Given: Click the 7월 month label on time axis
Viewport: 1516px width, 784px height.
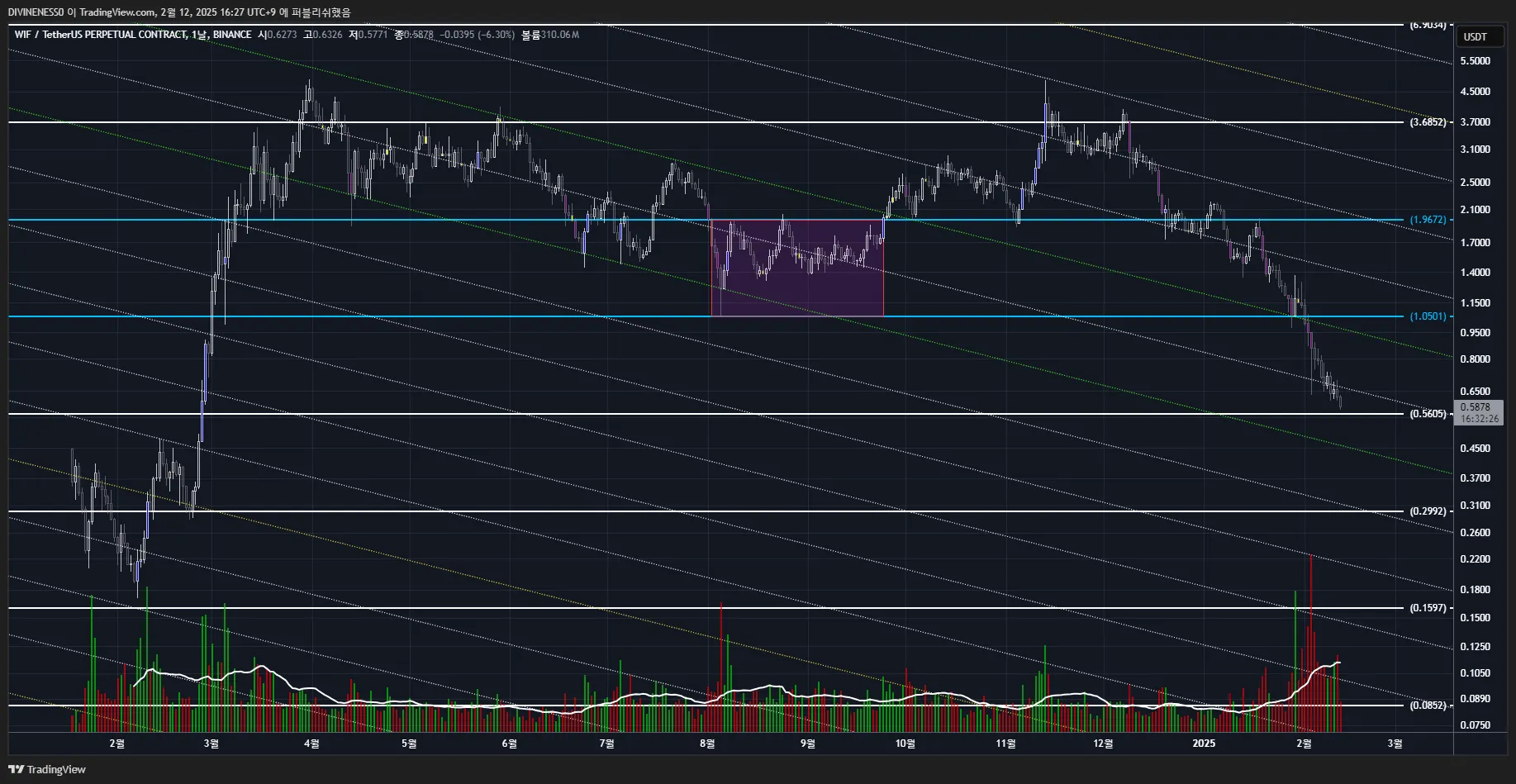Looking at the screenshot, I should [606, 744].
